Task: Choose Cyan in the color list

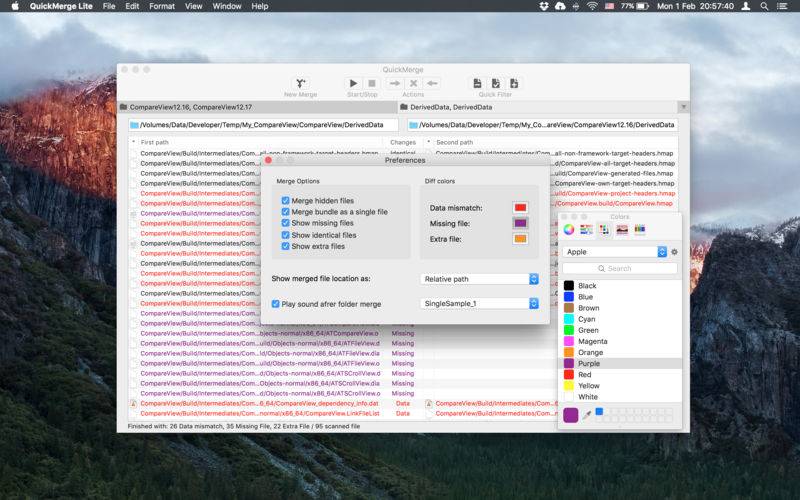Action: (622, 319)
